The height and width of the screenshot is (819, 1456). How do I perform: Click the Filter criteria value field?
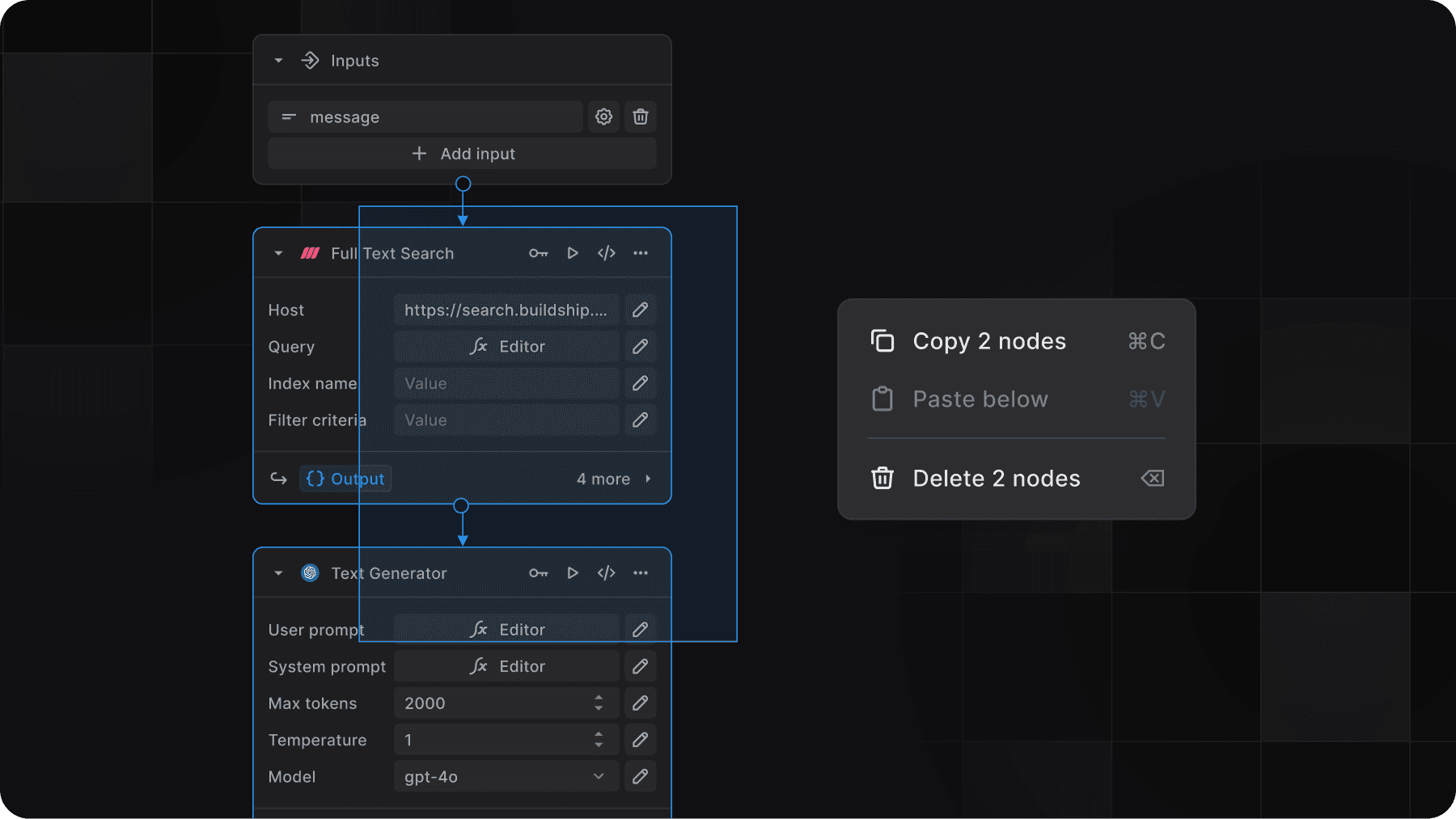tap(507, 420)
